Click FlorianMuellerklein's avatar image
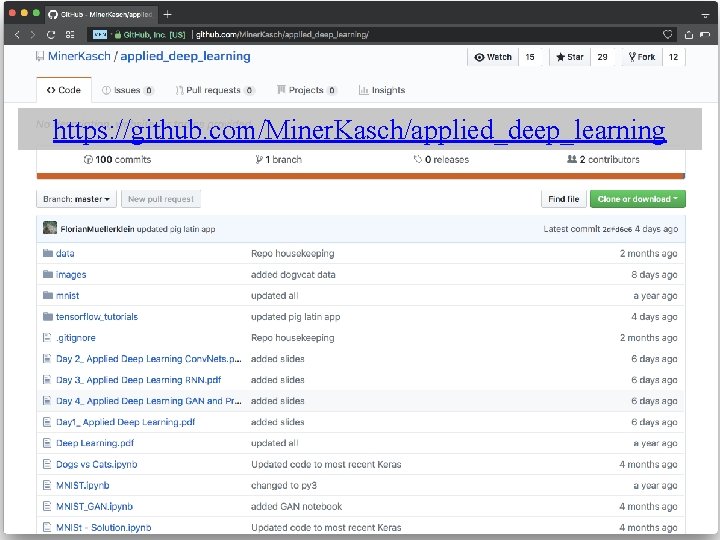The width and height of the screenshot is (720, 540). click(x=50, y=228)
